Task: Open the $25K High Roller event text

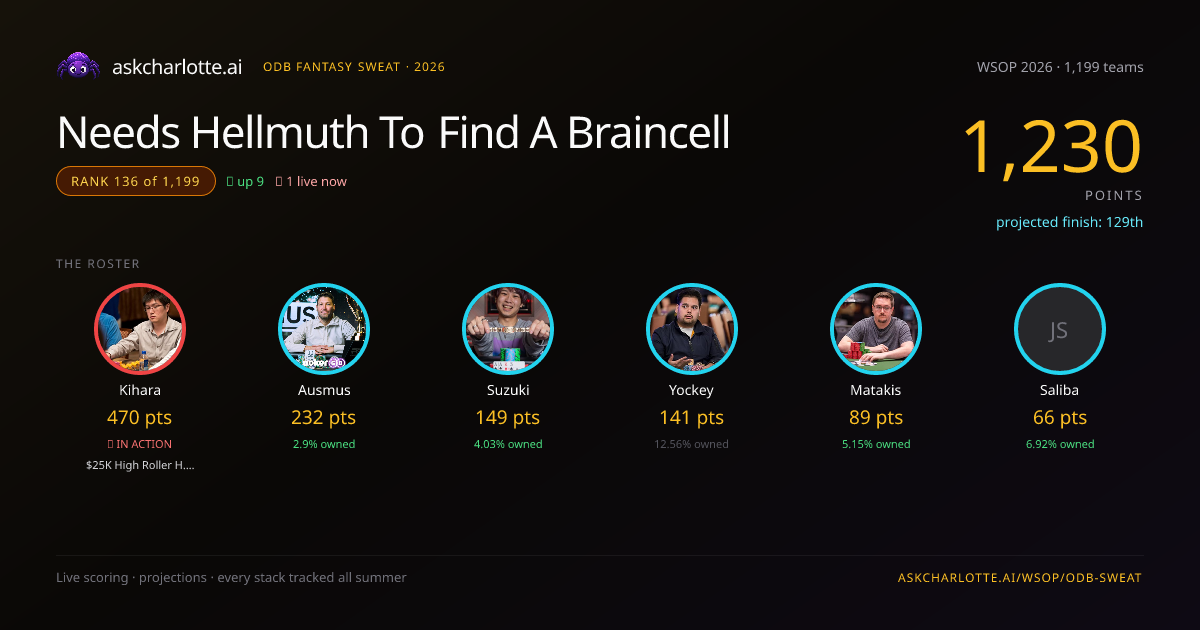Action: click(x=140, y=465)
